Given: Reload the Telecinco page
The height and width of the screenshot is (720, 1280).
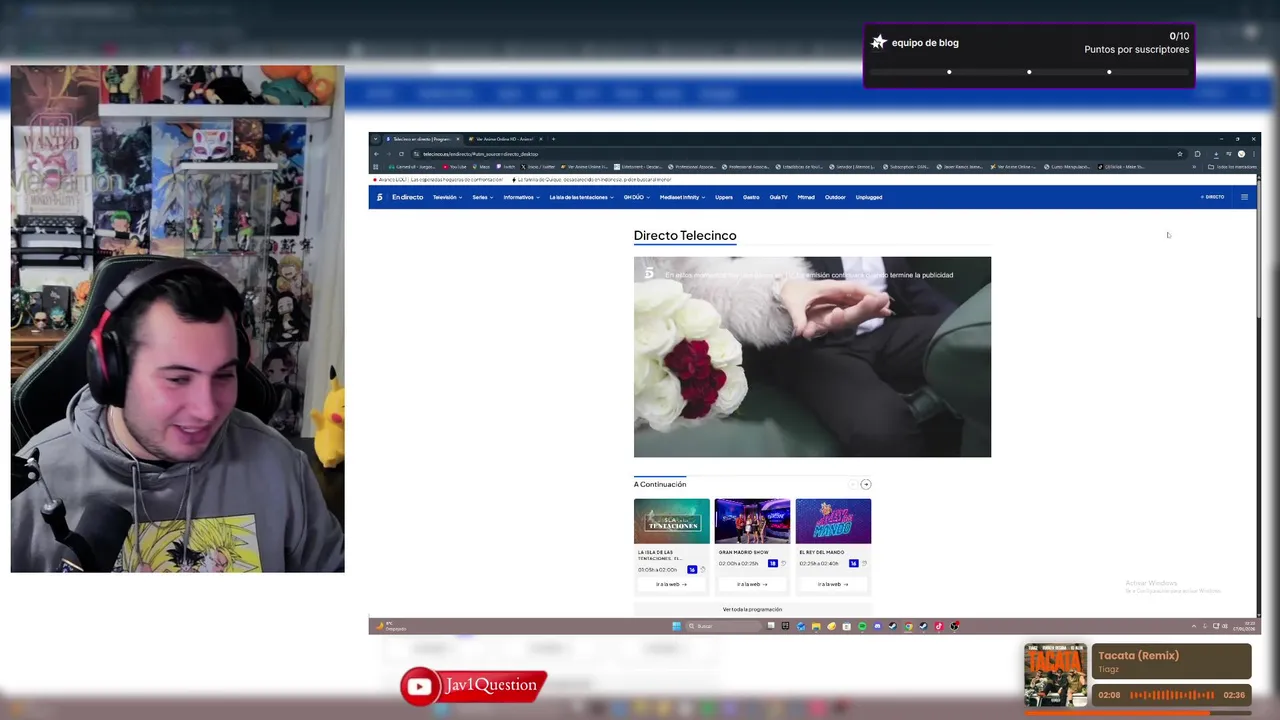Looking at the screenshot, I should tap(401, 154).
